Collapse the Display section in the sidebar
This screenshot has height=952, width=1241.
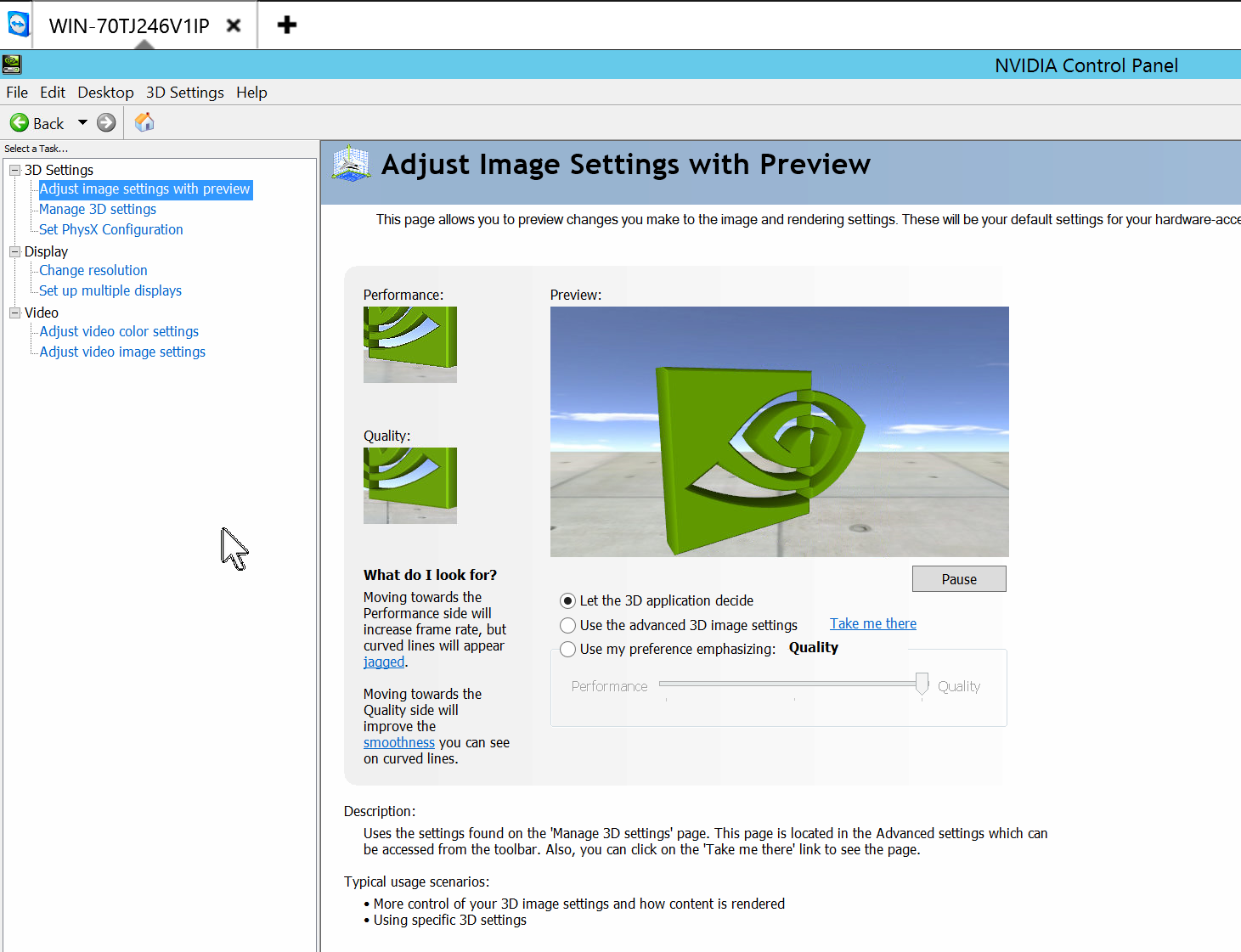point(14,251)
